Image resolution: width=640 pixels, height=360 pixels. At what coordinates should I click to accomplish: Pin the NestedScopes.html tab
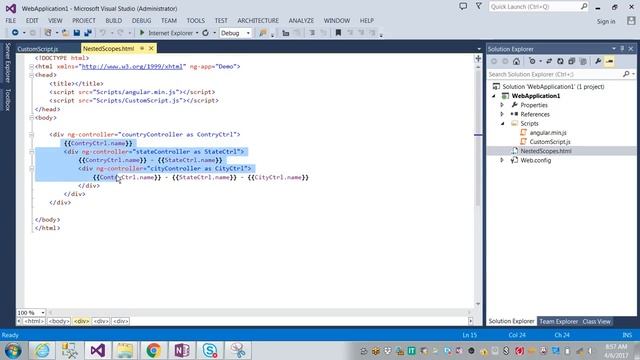point(142,49)
